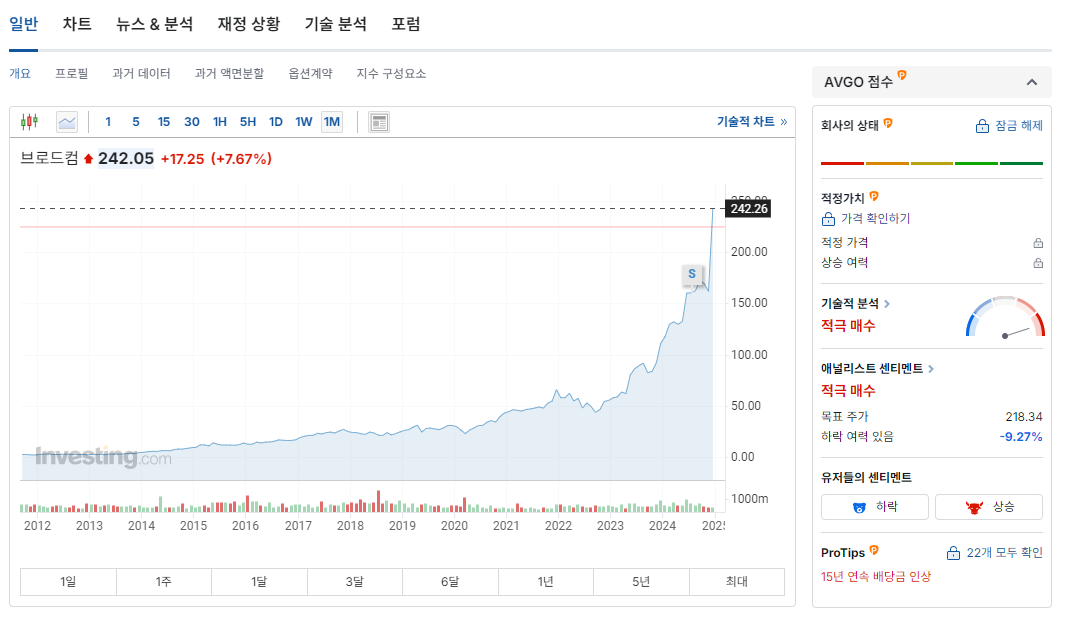Set chart interval to 1M
This screenshot has width=1073, height=625.
pyautogui.click(x=332, y=122)
